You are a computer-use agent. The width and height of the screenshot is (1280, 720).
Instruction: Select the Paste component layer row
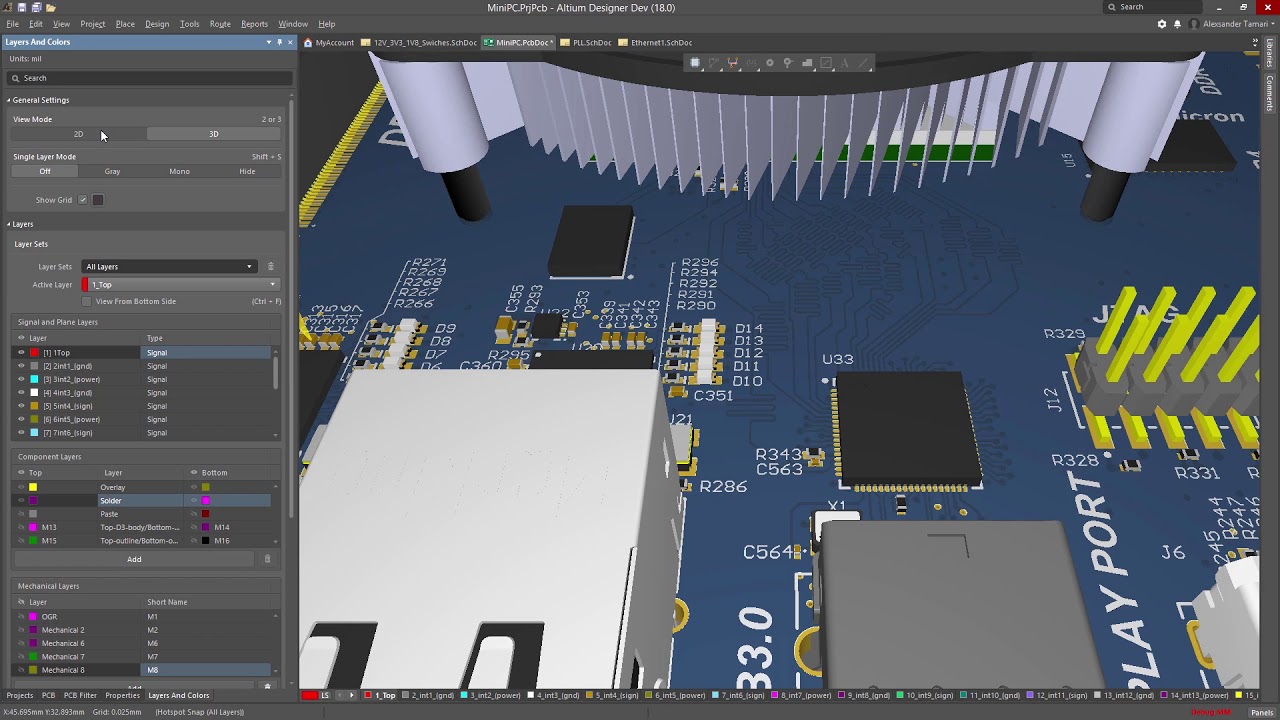coord(143,514)
